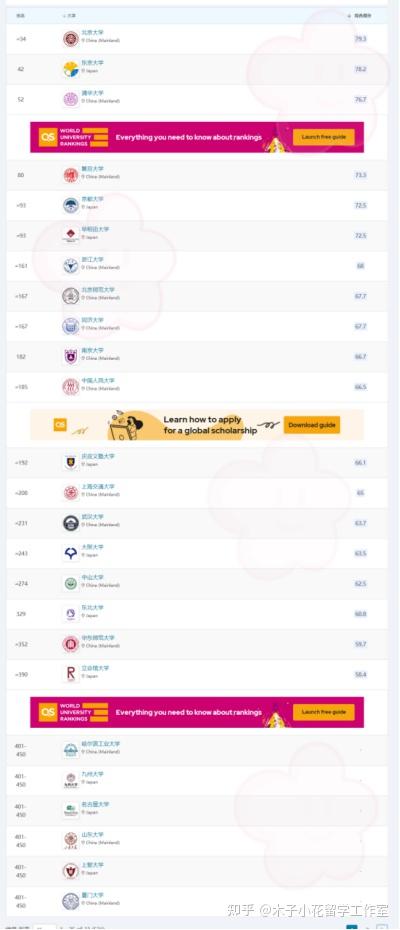
Task: Click the 北京大学 logo icon
Action: [x=71, y=39]
